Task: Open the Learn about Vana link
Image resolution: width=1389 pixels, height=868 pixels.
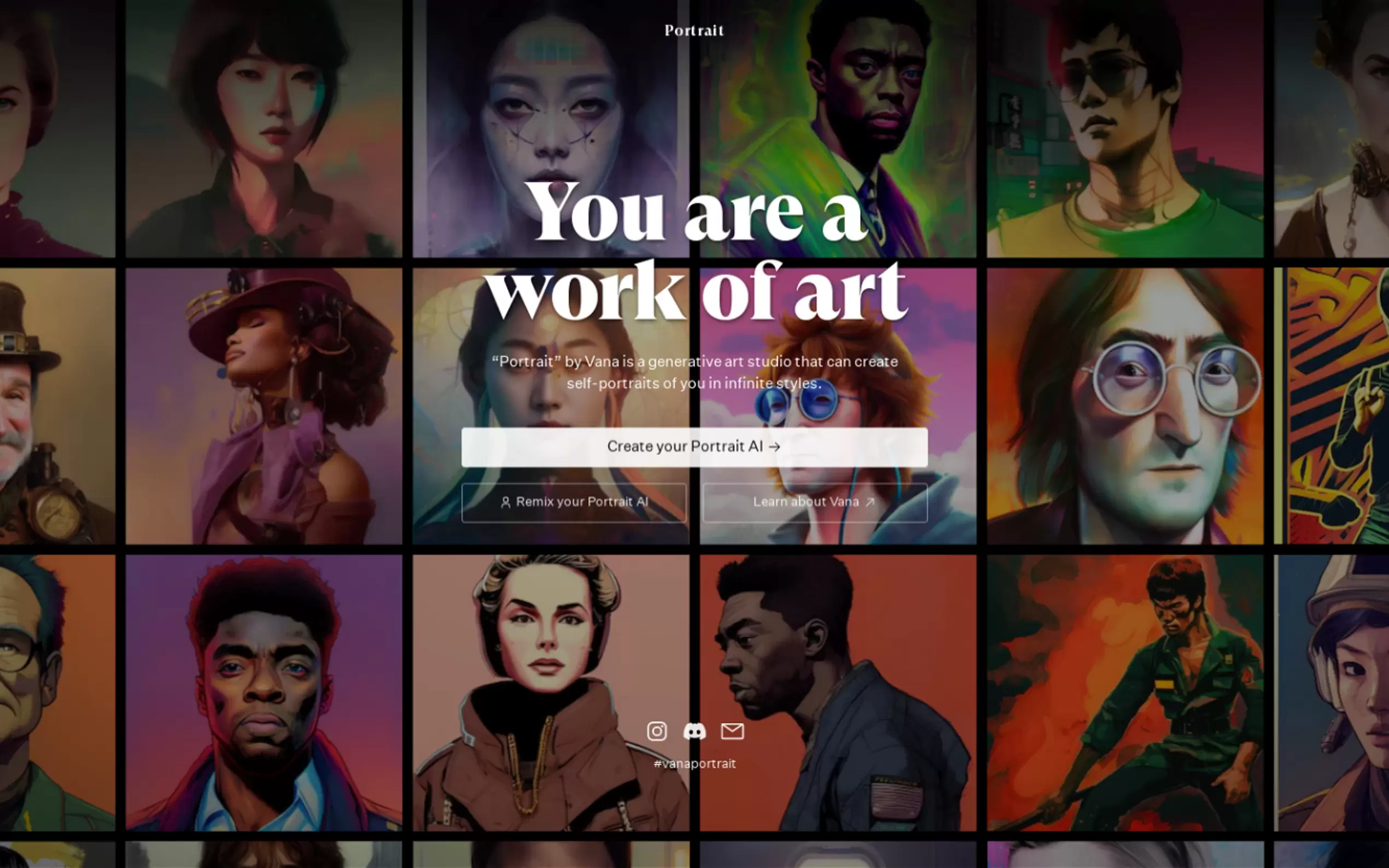Action: pyautogui.click(x=815, y=502)
